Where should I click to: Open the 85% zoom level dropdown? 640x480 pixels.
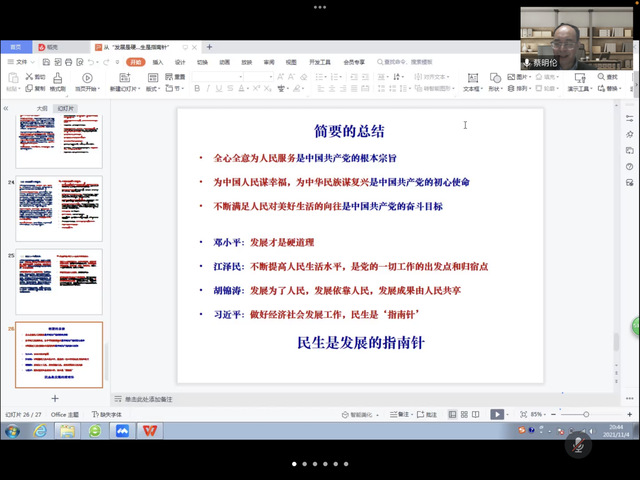(538, 414)
